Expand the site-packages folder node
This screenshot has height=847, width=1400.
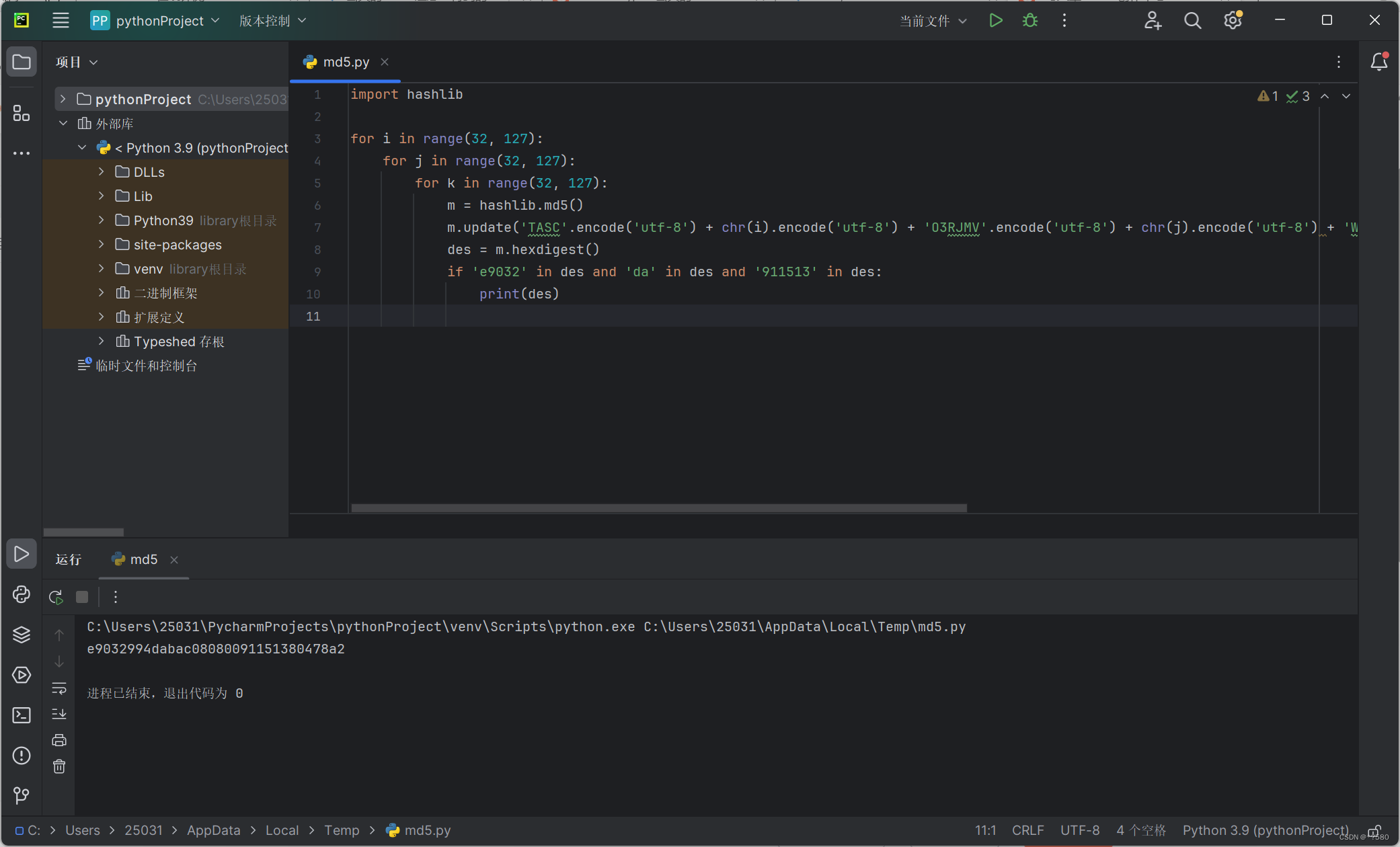point(102,244)
